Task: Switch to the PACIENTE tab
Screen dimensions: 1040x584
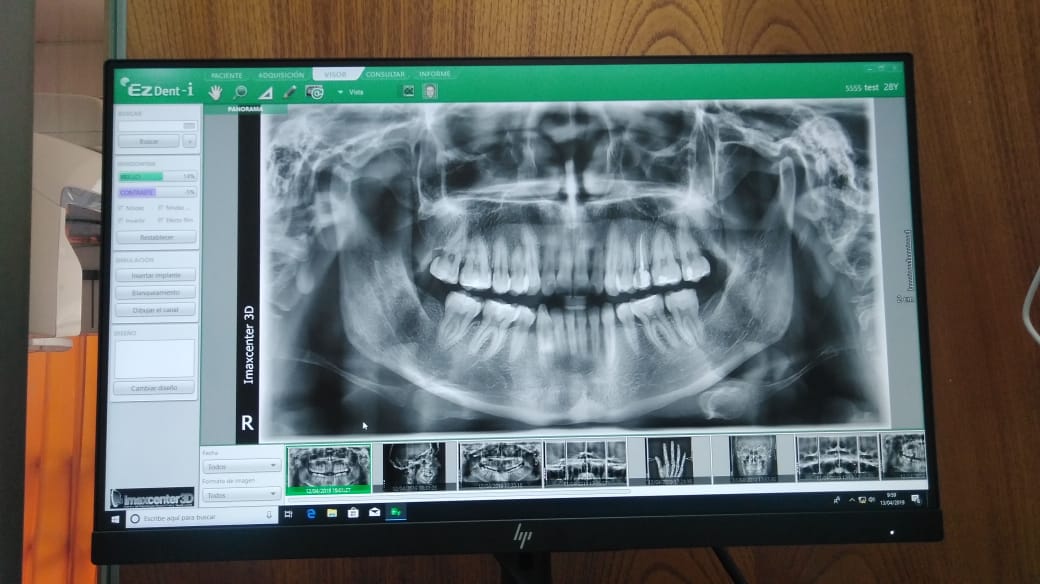Action: [226, 75]
